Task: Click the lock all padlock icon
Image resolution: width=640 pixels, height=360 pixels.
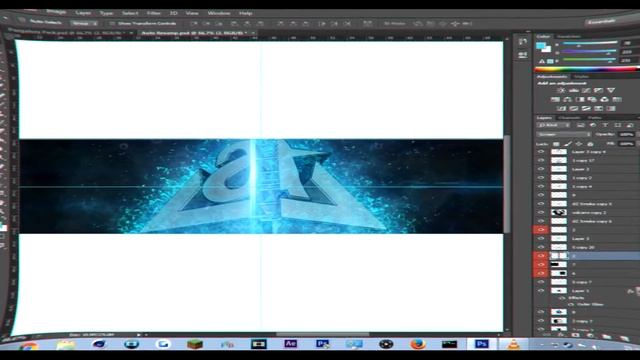Action: (x=590, y=144)
